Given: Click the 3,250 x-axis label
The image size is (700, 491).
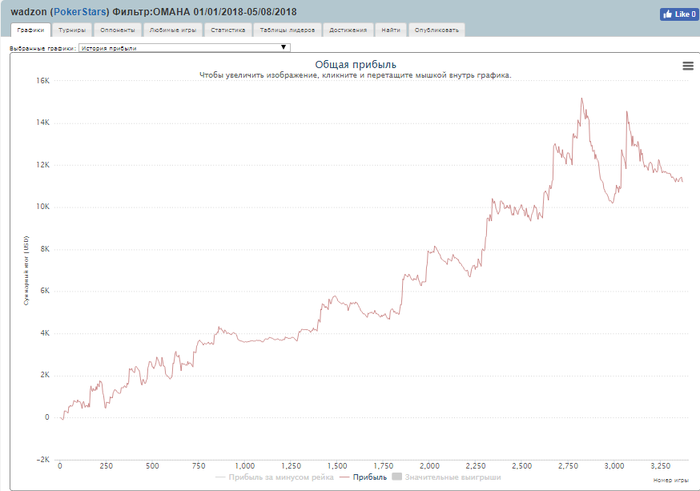Looking at the screenshot, I should [x=660, y=466].
